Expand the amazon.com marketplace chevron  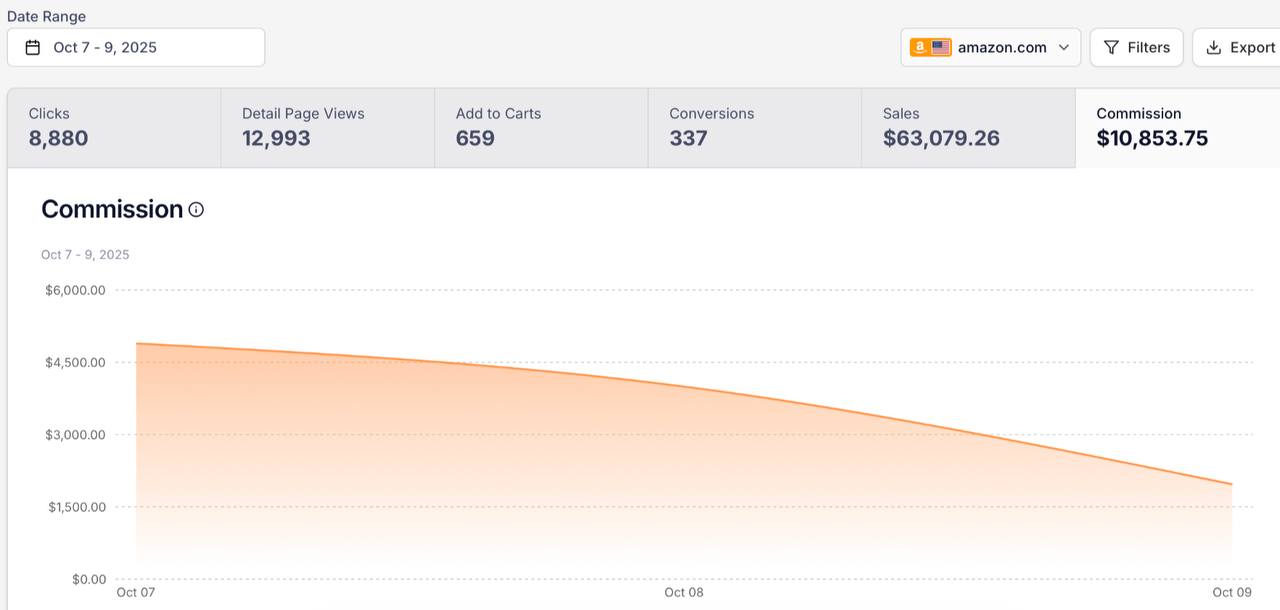click(1064, 47)
